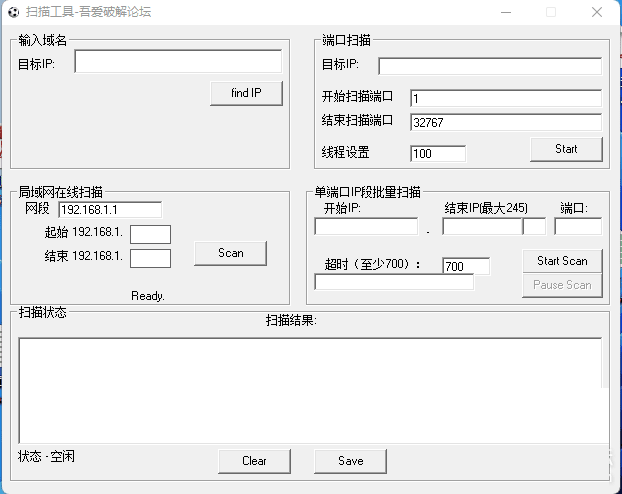This screenshot has width=622, height=494.
Task: Click the soccer ball app icon in title bar
Action: 13,12
